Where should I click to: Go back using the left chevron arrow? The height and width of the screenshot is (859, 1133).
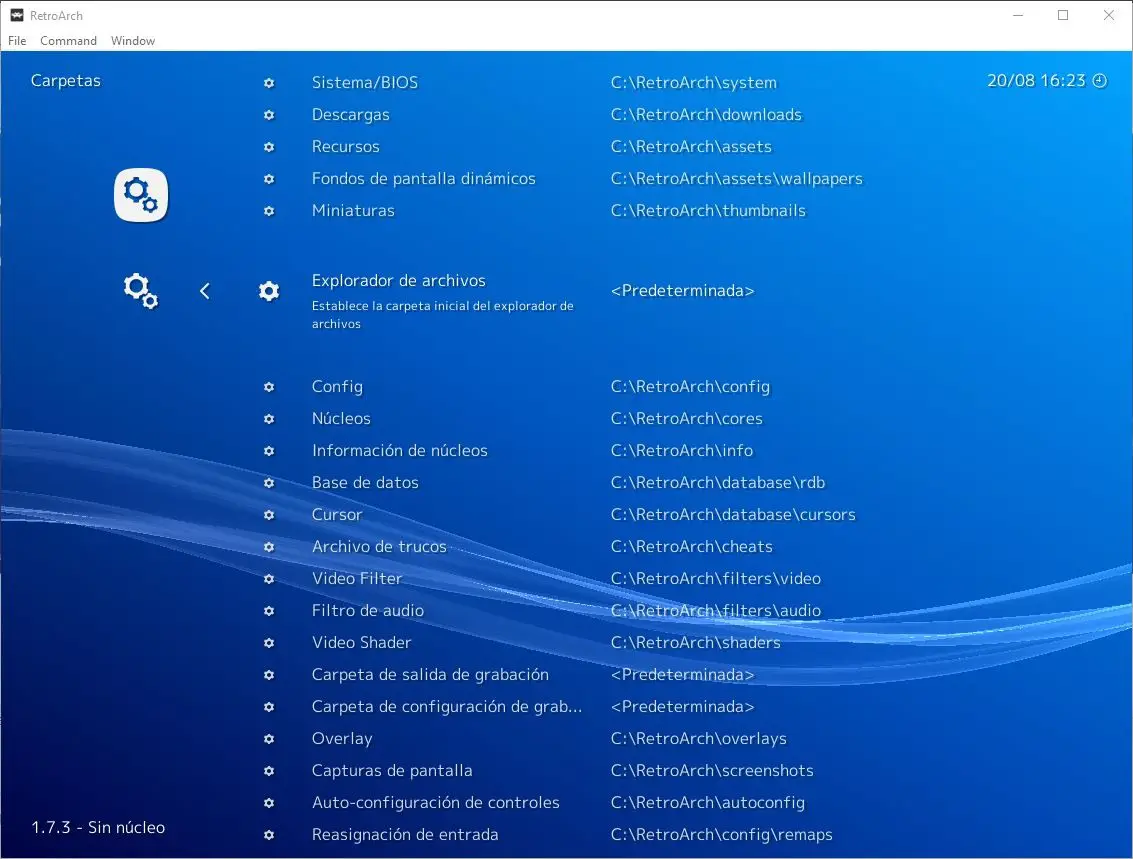pos(204,291)
